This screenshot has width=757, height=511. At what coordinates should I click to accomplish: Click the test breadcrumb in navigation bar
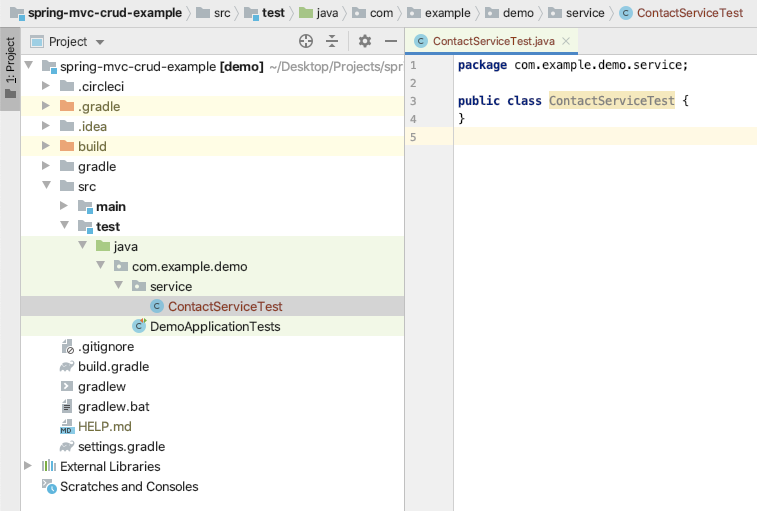pyautogui.click(x=265, y=13)
